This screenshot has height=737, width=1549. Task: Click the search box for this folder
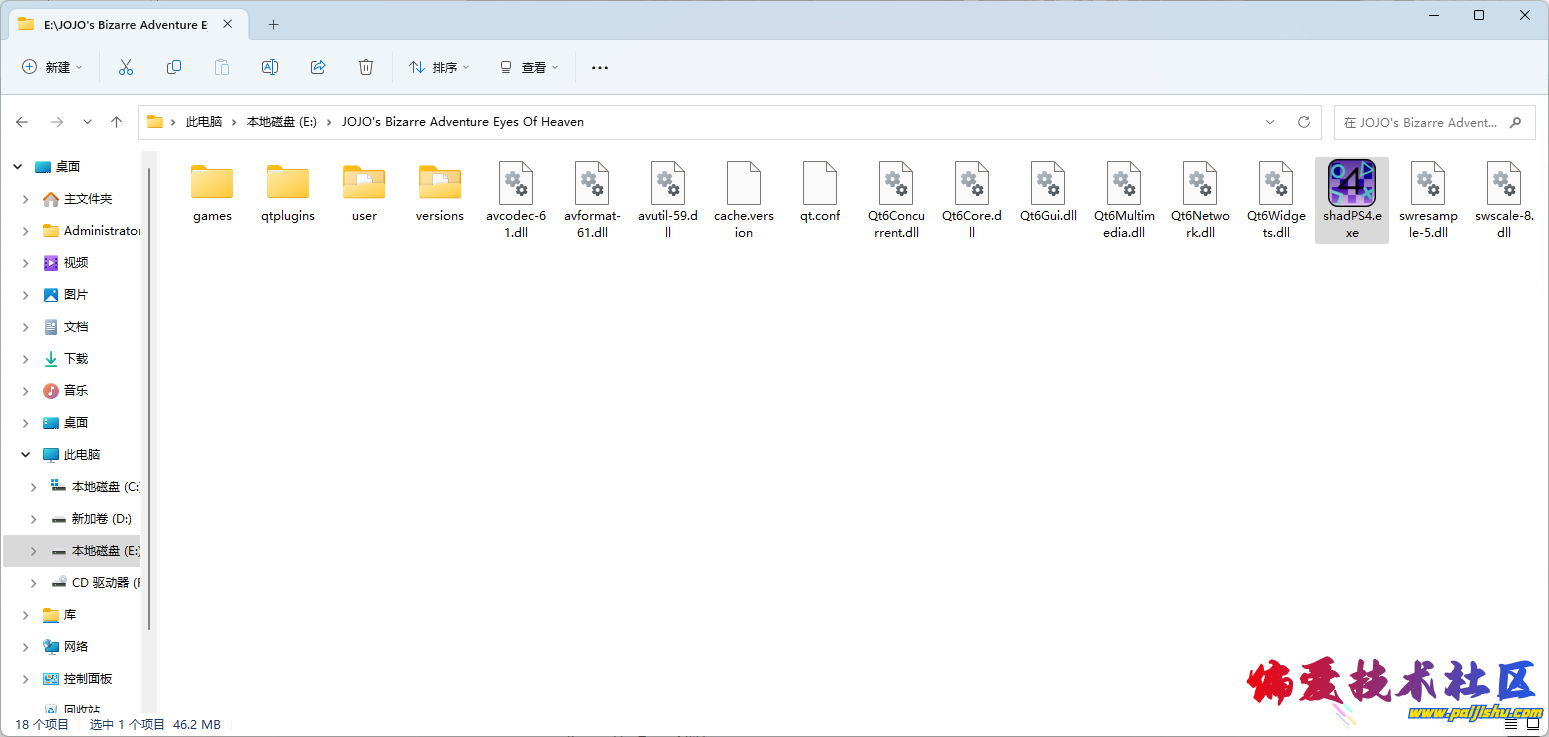click(x=1420, y=122)
